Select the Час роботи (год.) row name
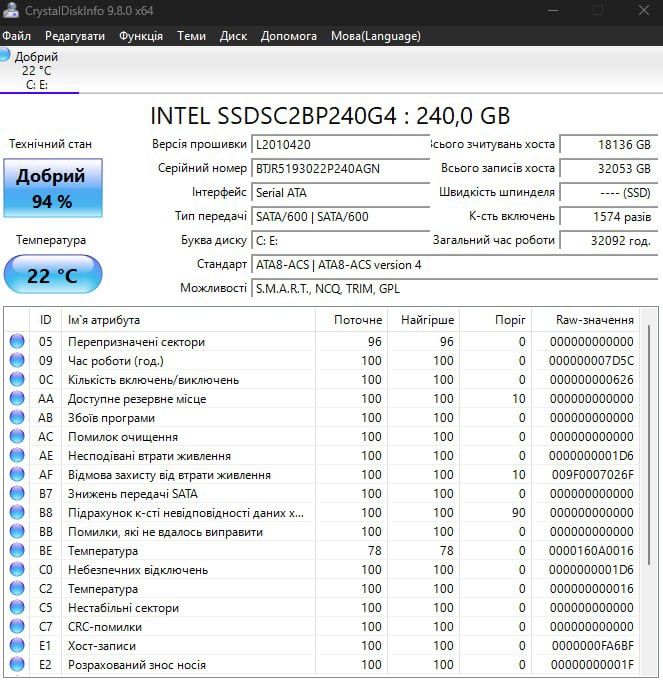This screenshot has width=663, height=683. (116, 361)
